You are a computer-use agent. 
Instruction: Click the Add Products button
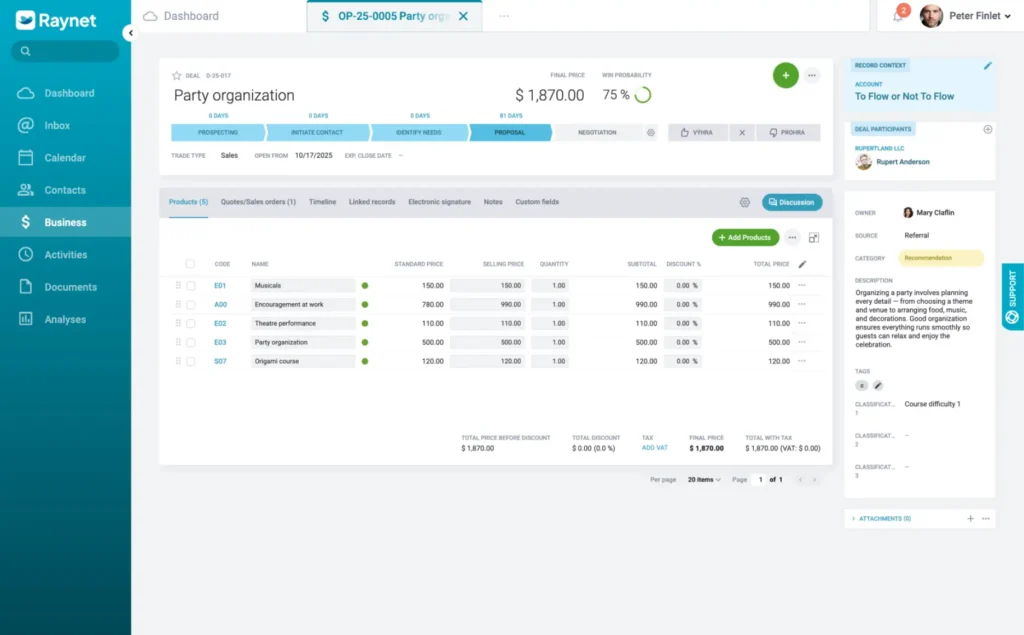coord(745,238)
